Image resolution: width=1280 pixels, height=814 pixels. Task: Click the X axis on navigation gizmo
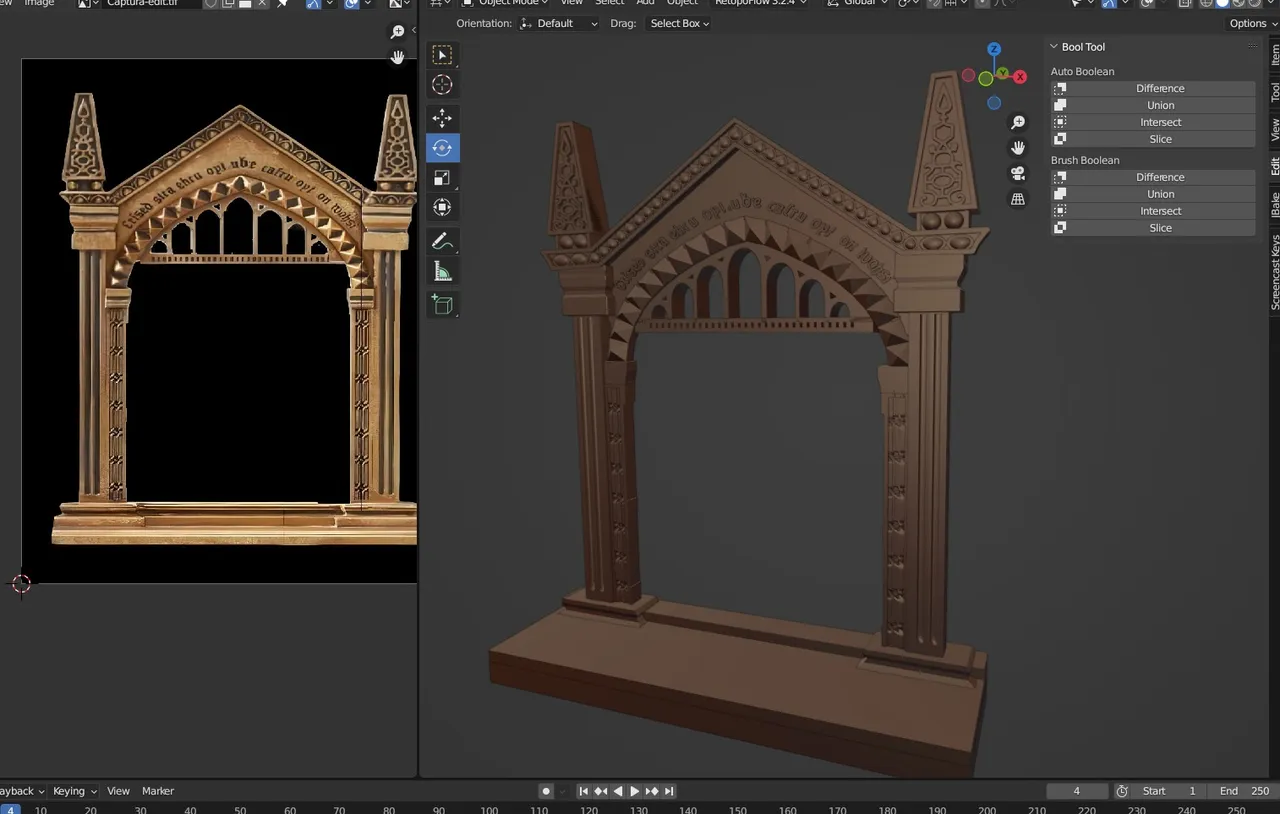point(1020,76)
